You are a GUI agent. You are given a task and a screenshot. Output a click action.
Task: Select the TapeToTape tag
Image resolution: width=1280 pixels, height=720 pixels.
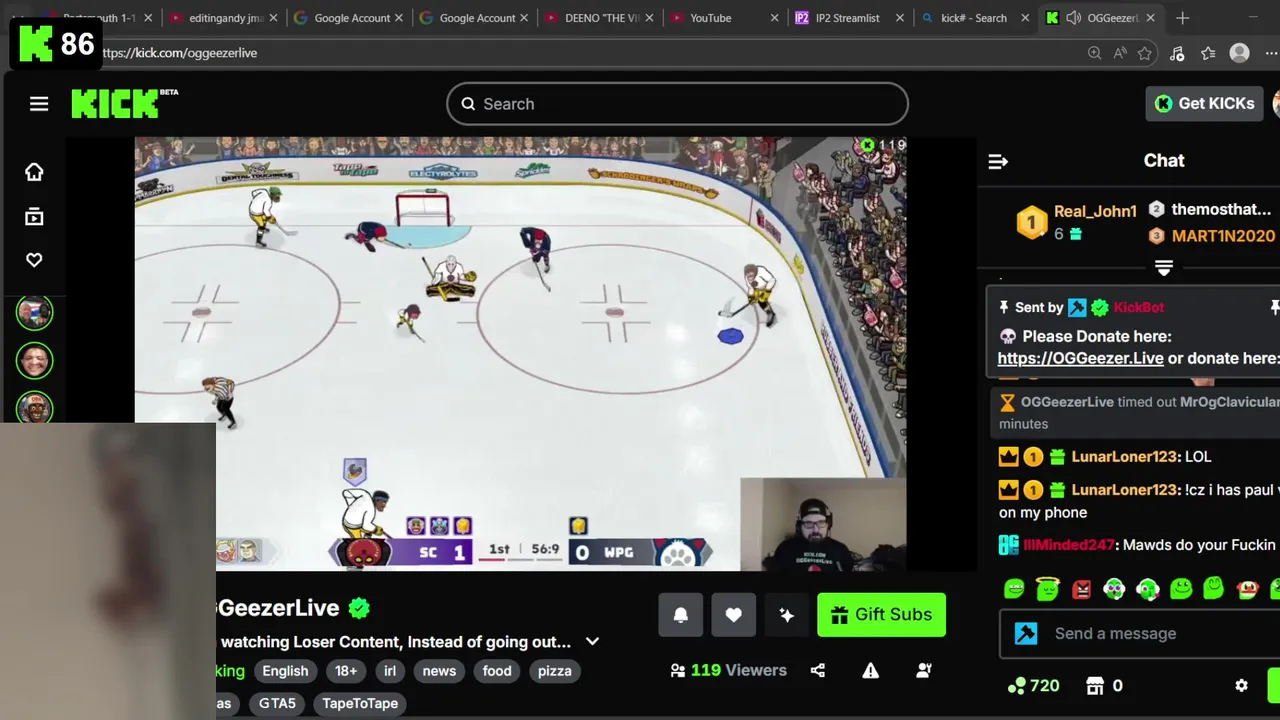(360, 703)
